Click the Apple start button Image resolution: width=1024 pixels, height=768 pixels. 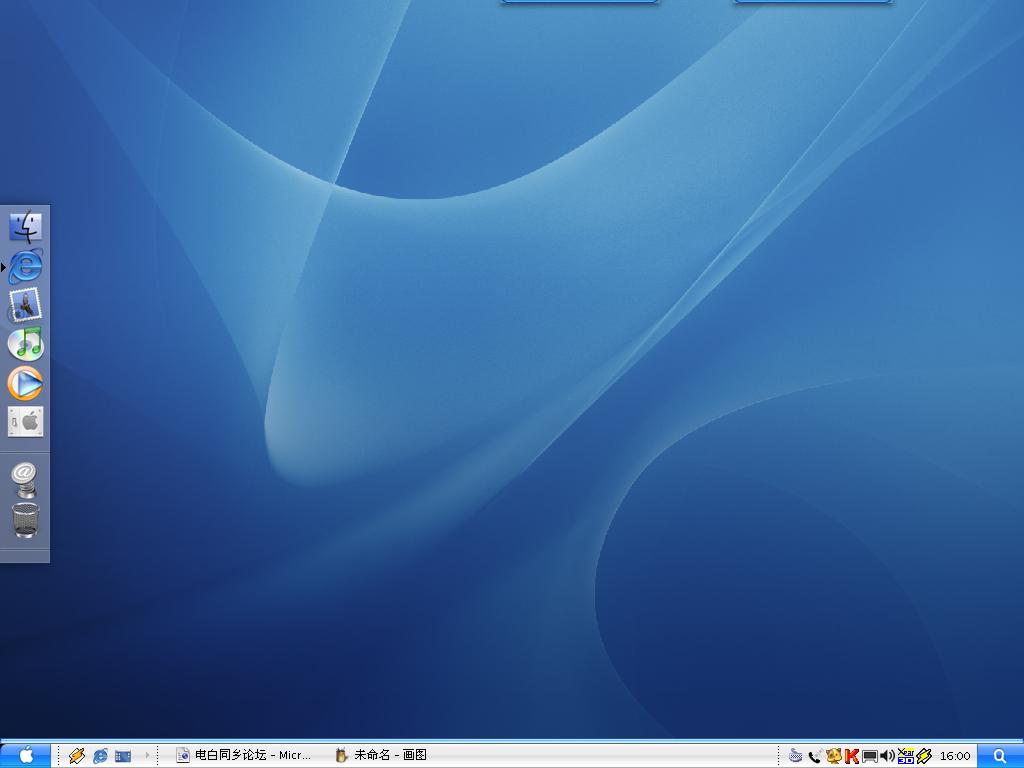tap(26, 755)
